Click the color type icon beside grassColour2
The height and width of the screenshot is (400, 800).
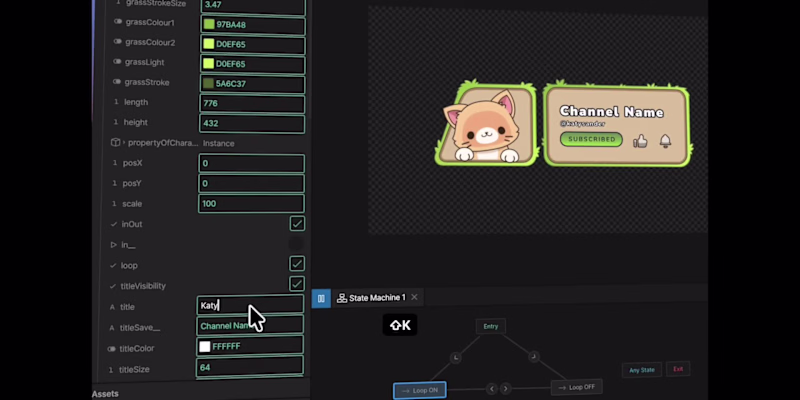[117, 42]
